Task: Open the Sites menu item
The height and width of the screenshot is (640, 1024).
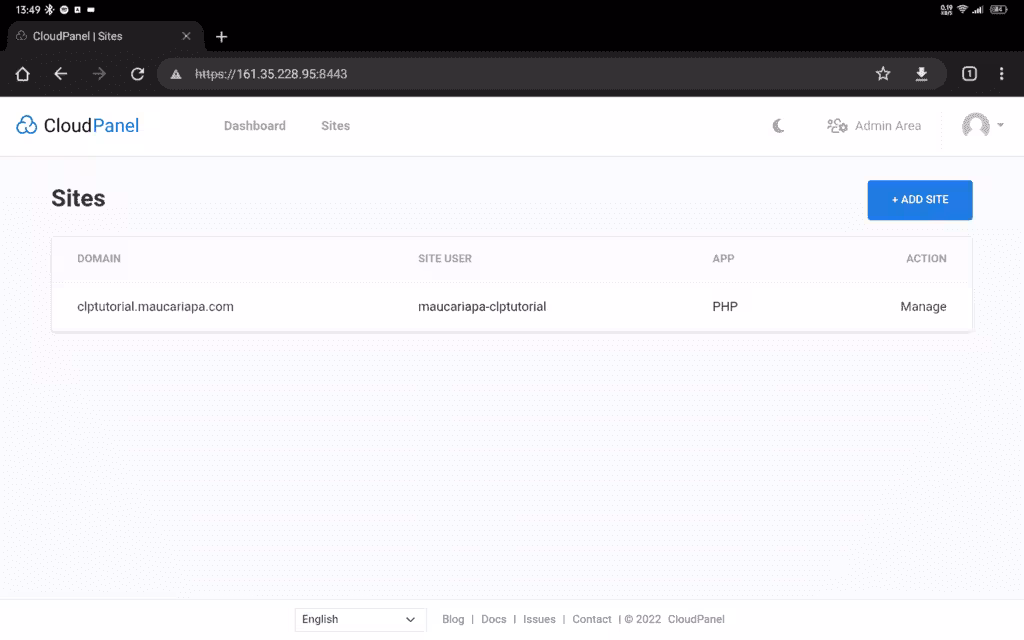Action: pyautogui.click(x=336, y=125)
